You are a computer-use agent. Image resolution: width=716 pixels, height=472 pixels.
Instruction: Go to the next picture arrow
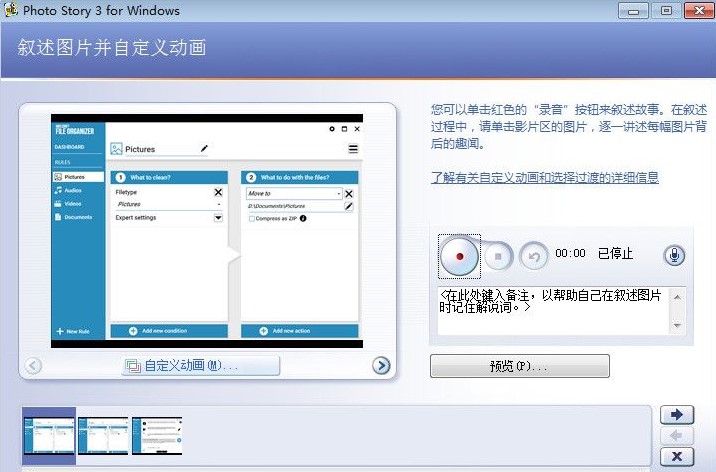point(381,365)
